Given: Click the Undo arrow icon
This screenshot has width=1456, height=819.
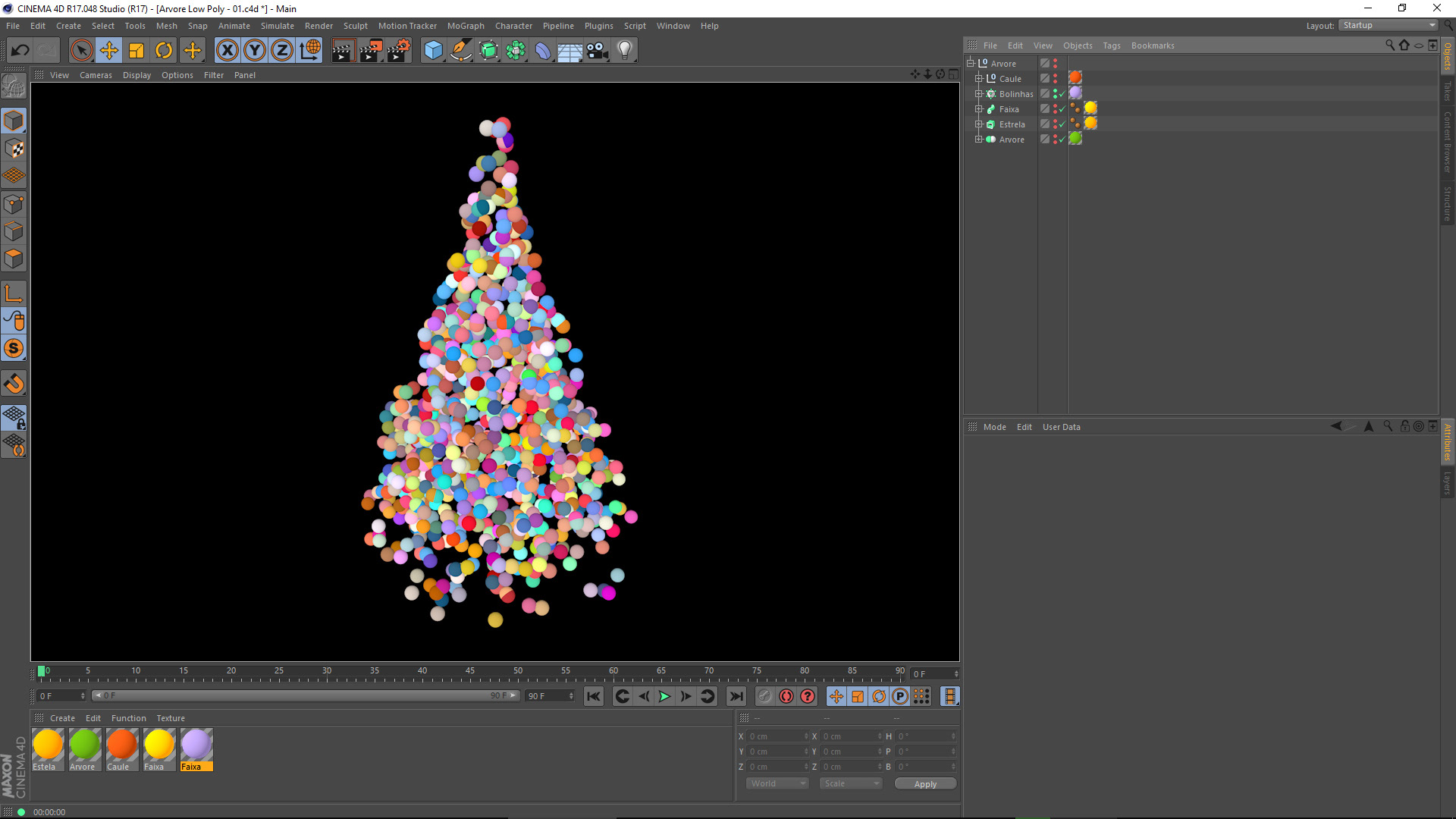Looking at the screenshot, I should pyautogui.click(x=20, y=51).
